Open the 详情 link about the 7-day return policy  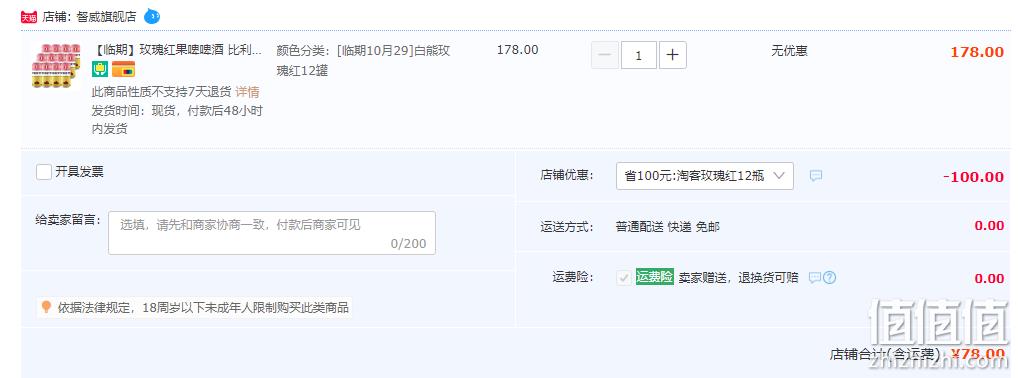click(x=247, y=92)
